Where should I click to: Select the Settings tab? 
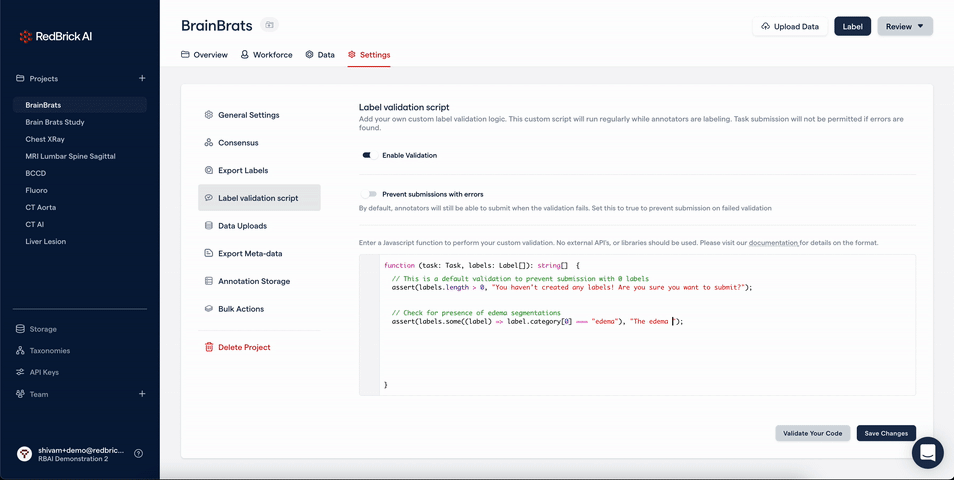369,55
